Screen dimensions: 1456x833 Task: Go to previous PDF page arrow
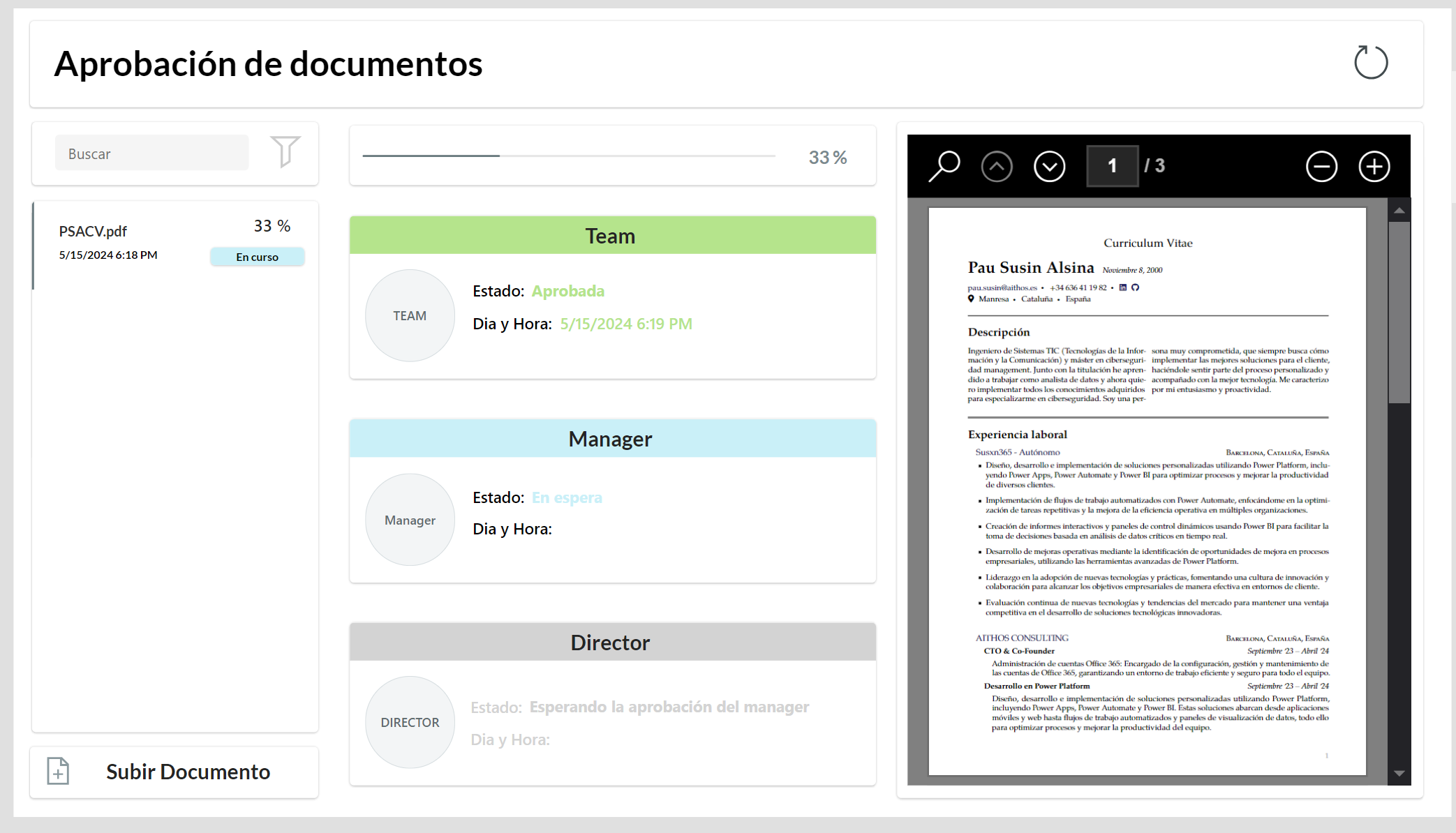(997, 167)
